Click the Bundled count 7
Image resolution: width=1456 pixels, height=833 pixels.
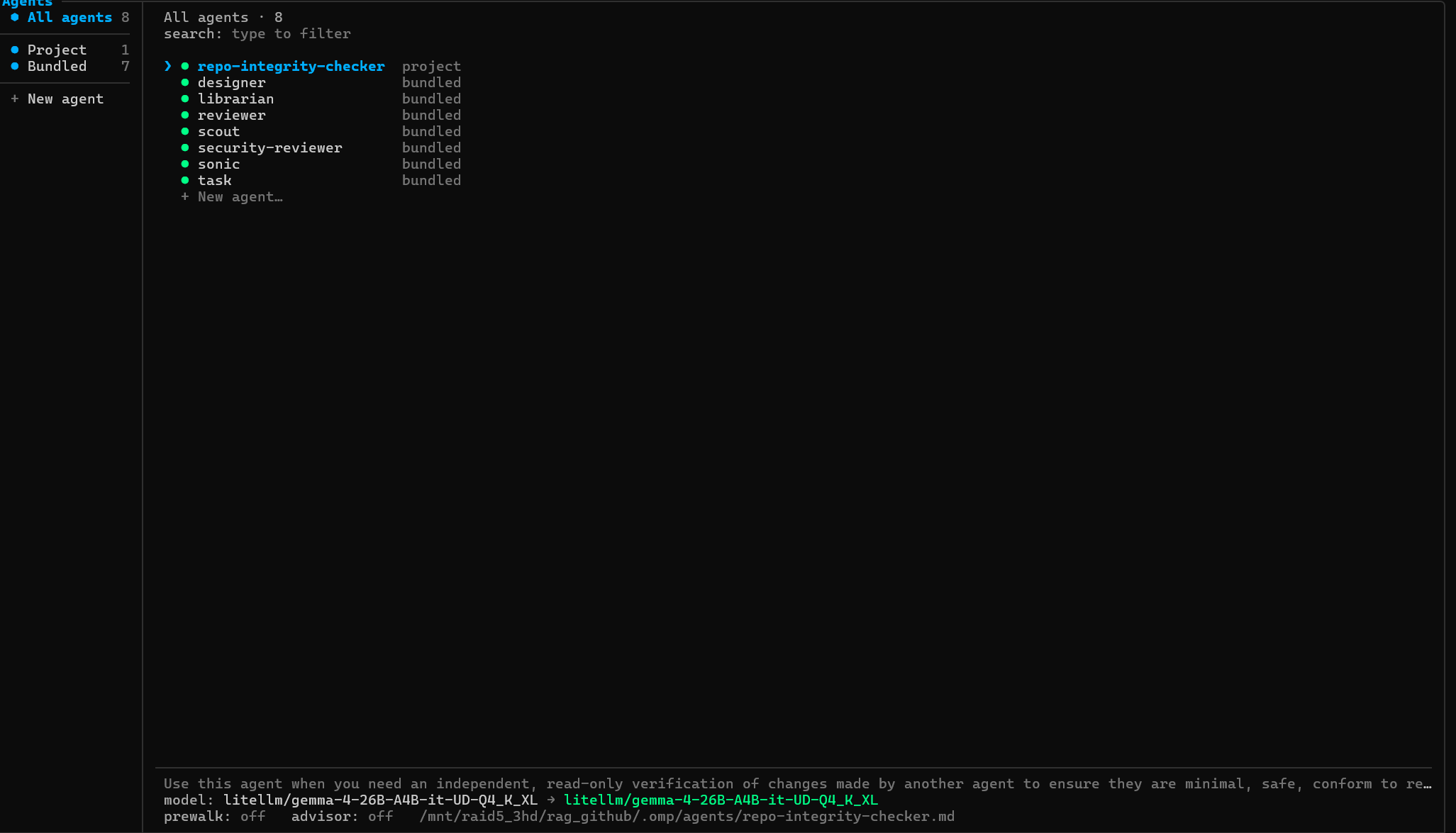[126, 66]
